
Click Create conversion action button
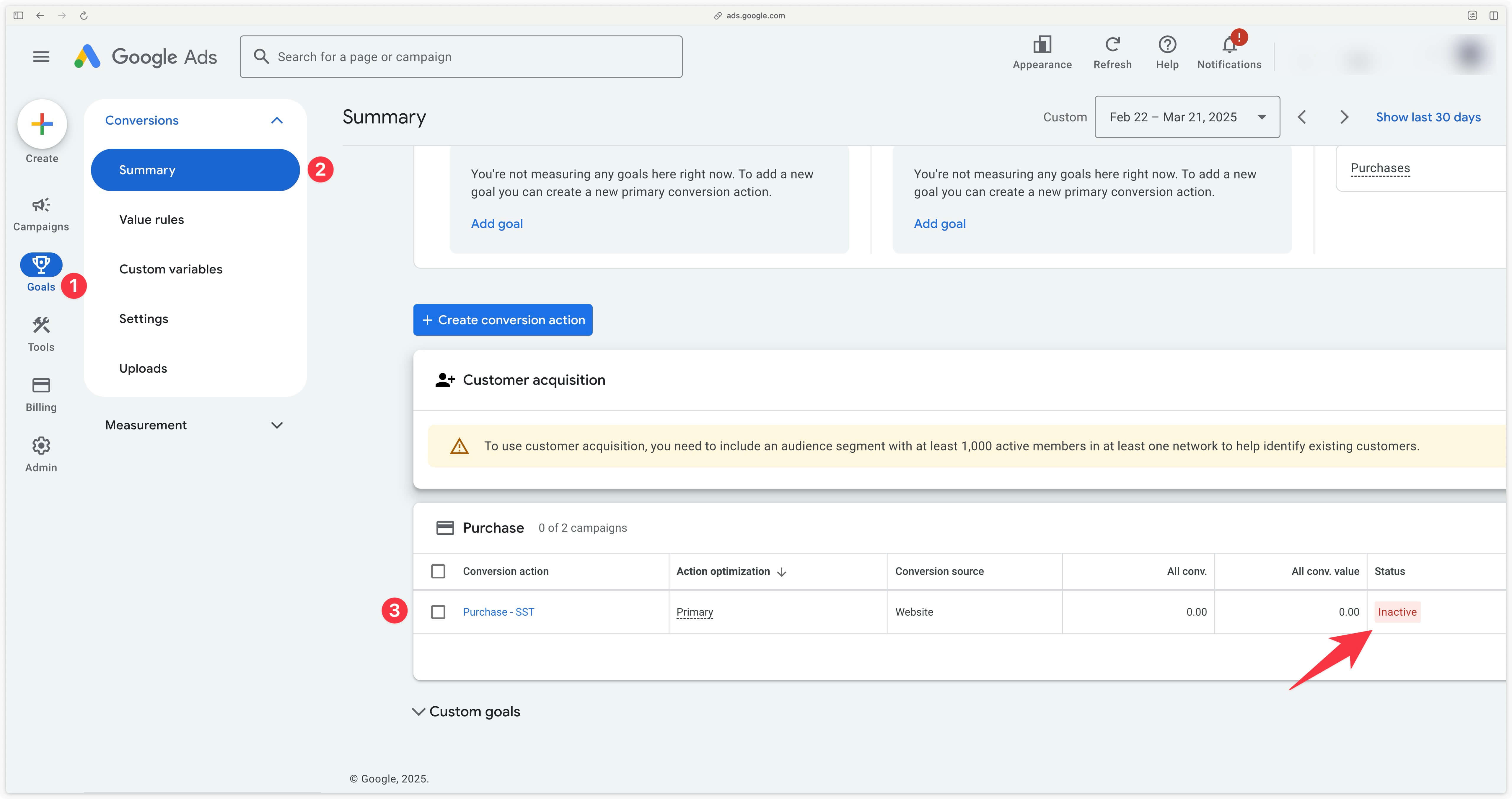click(x=503, y=320)
